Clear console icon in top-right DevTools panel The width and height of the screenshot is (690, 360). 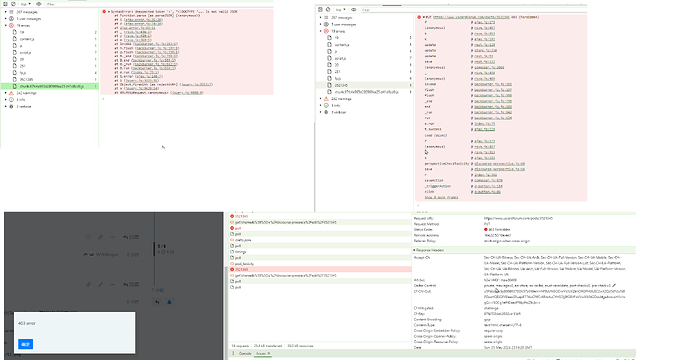328,9
